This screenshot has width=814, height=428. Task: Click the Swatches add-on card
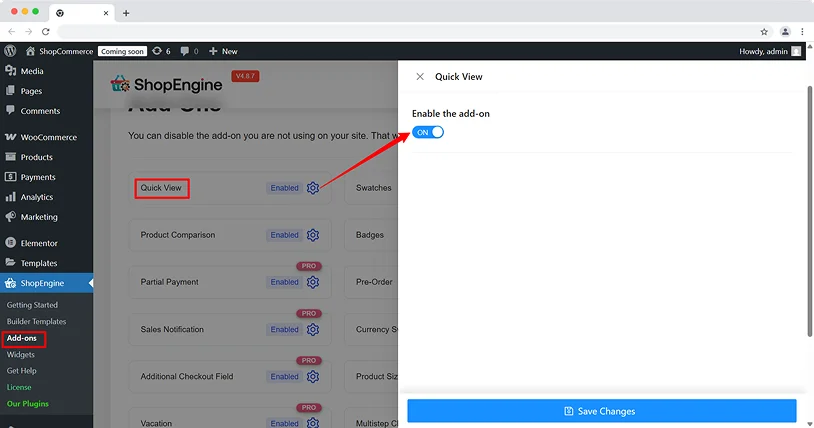[371, 188]
